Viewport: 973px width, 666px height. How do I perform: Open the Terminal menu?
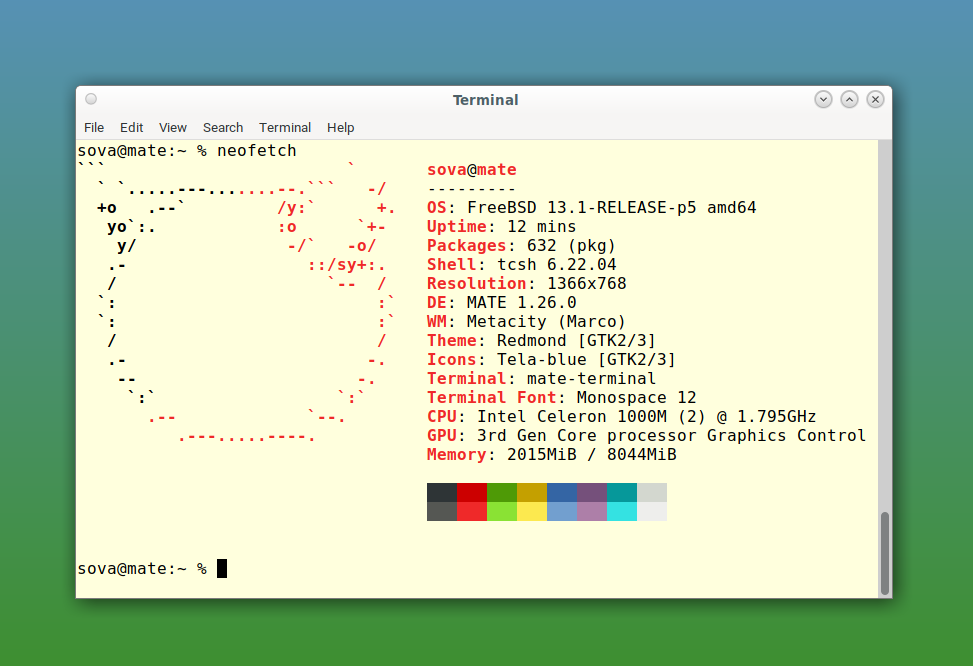[x=285, y=127]
